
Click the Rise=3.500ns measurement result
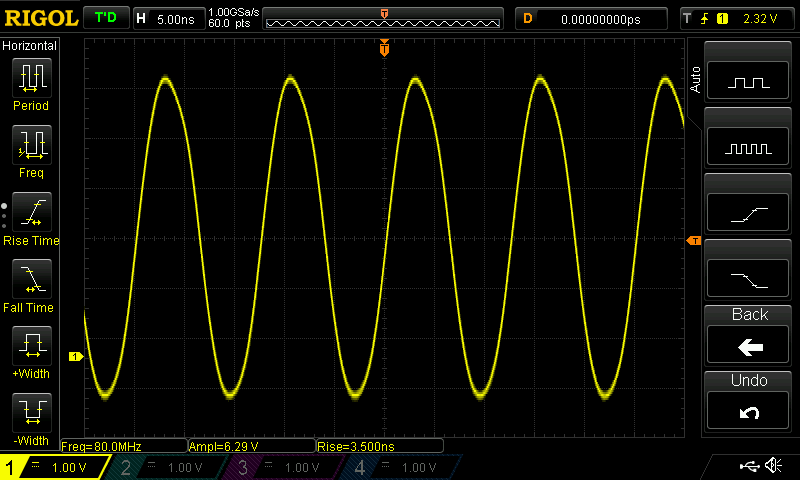[x=380, y=446]
